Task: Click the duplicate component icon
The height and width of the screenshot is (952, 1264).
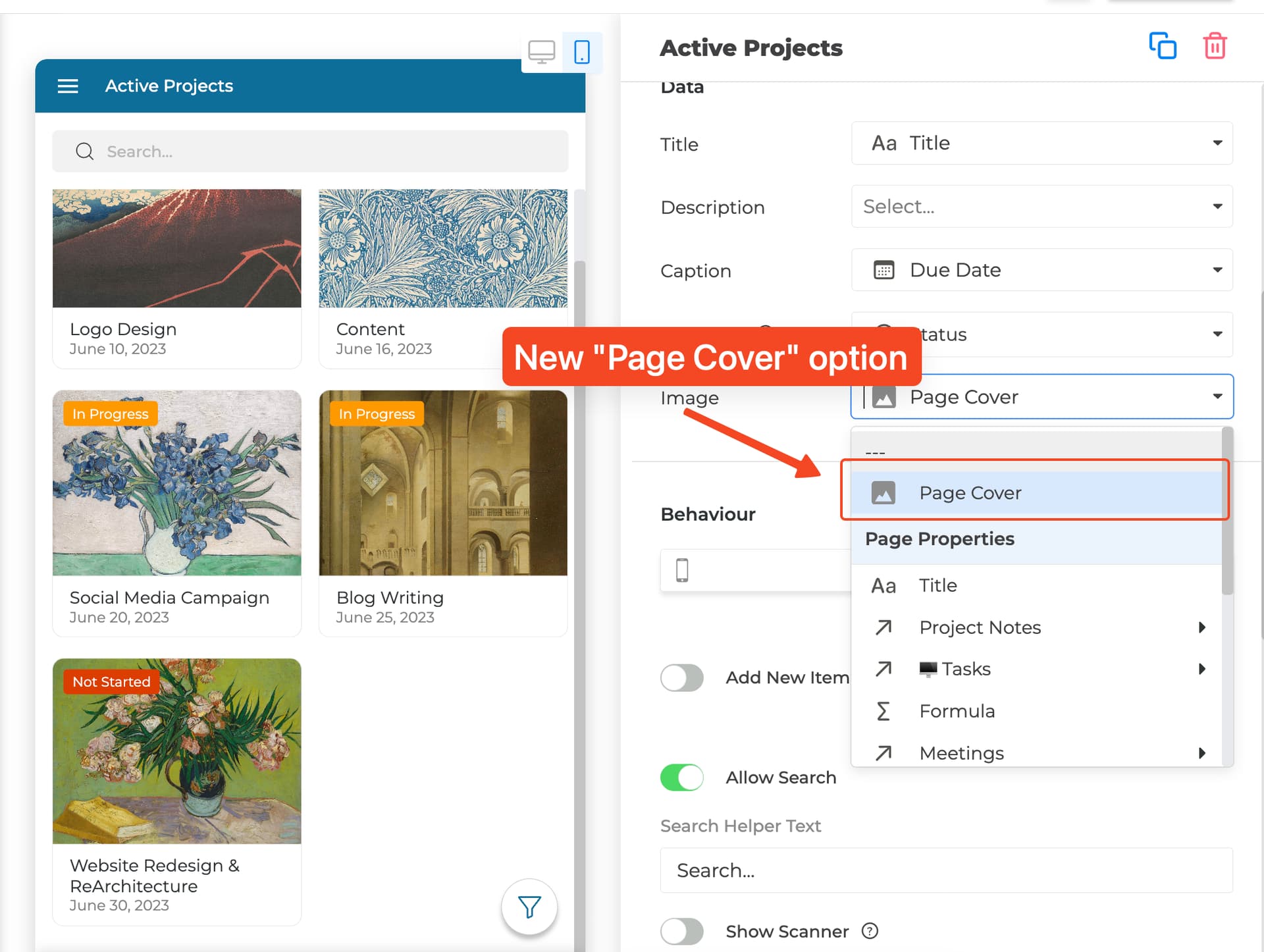Action: pos(1163,46)
